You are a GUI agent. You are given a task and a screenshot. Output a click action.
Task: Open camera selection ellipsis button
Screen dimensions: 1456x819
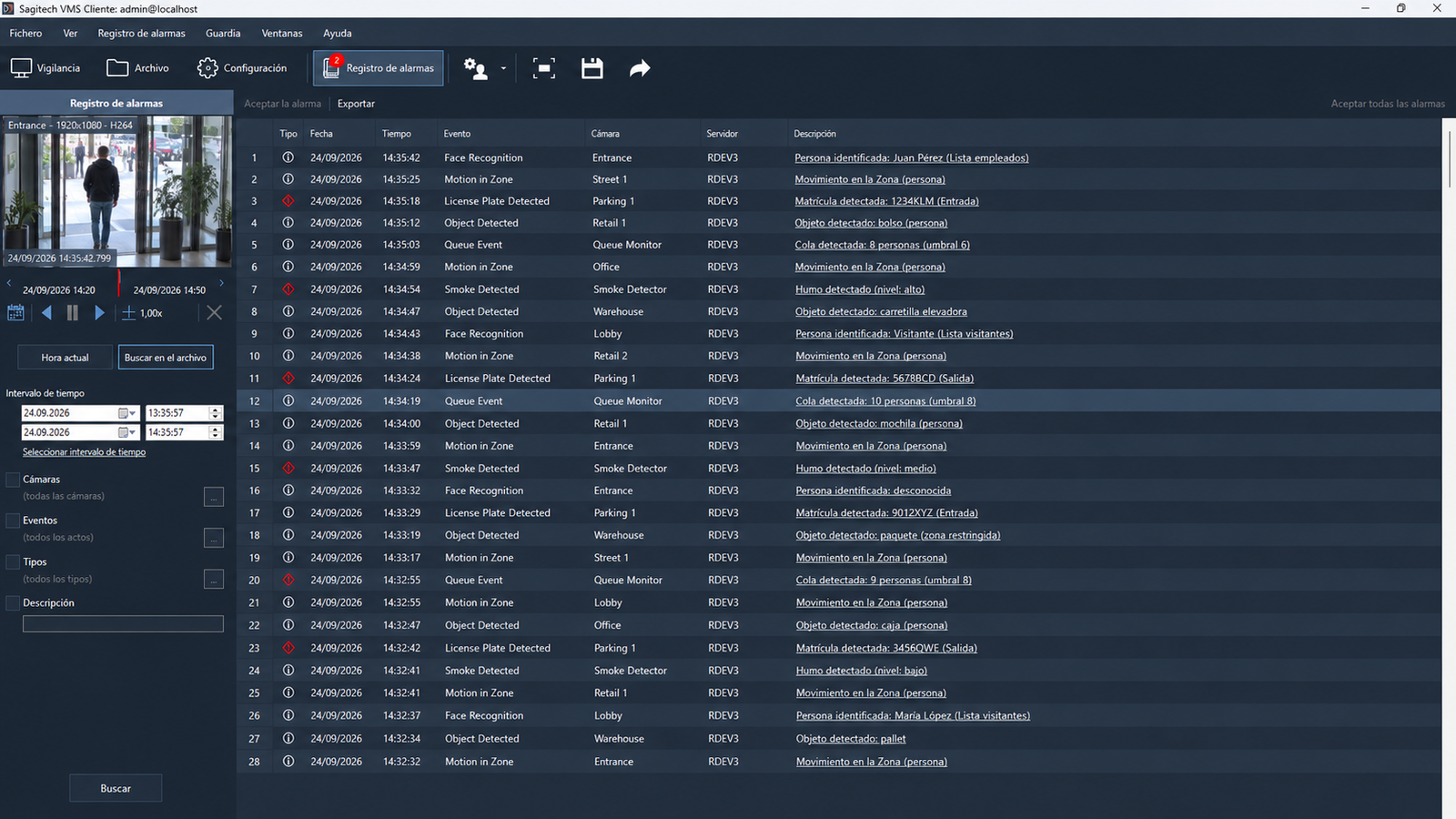tap(214, 496)
